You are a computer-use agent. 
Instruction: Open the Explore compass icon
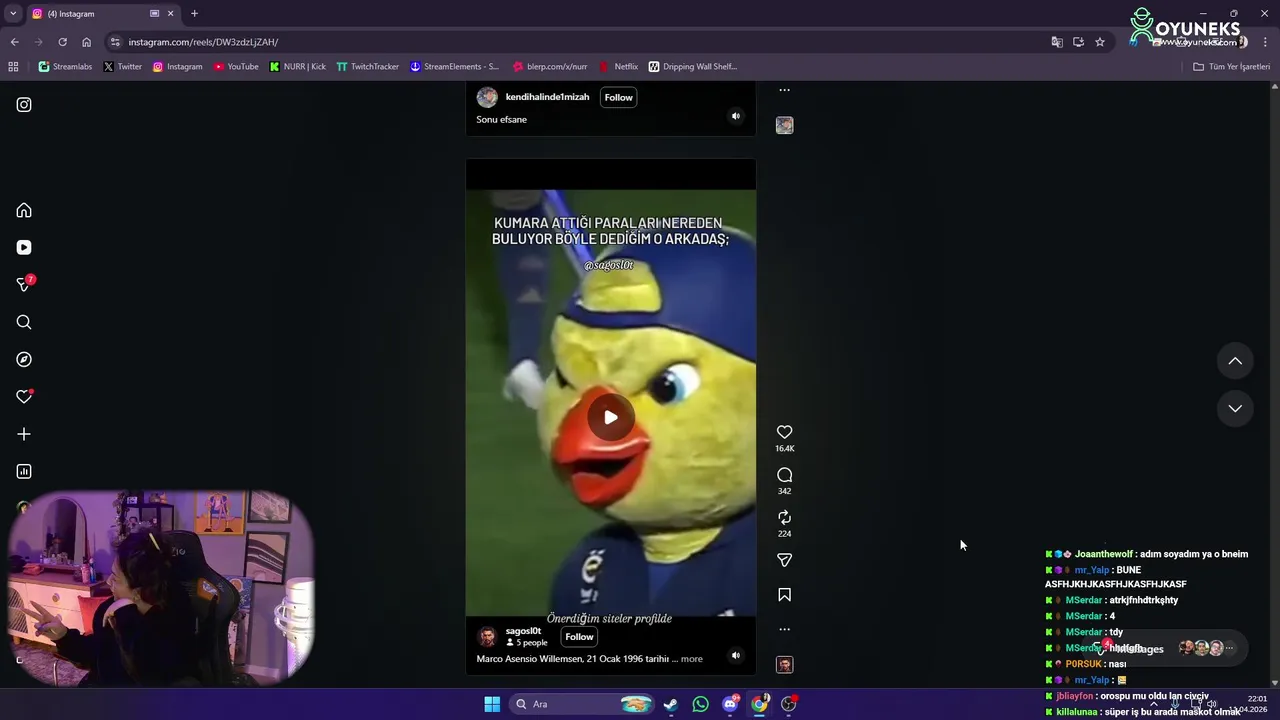coord(24,360)
